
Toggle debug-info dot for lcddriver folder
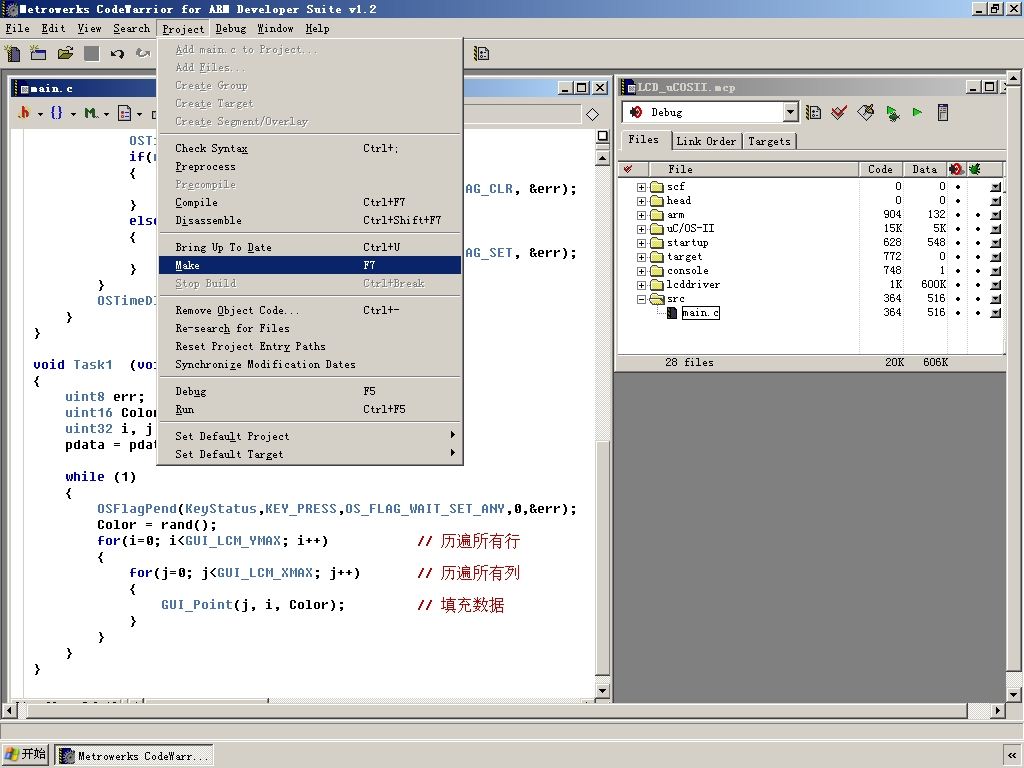(x=958, y=285)
